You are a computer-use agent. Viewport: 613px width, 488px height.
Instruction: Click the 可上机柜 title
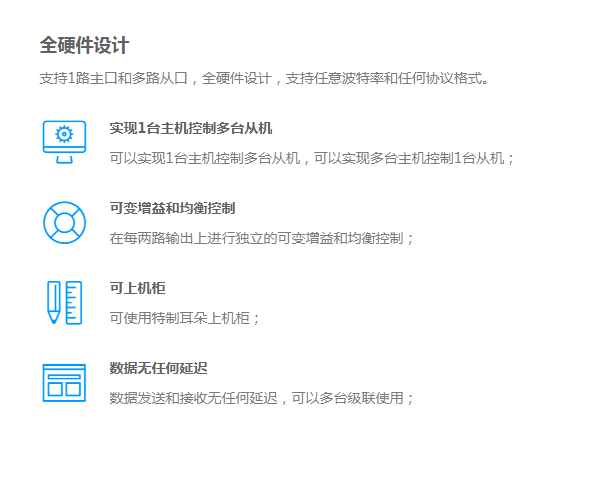point(137,288)
